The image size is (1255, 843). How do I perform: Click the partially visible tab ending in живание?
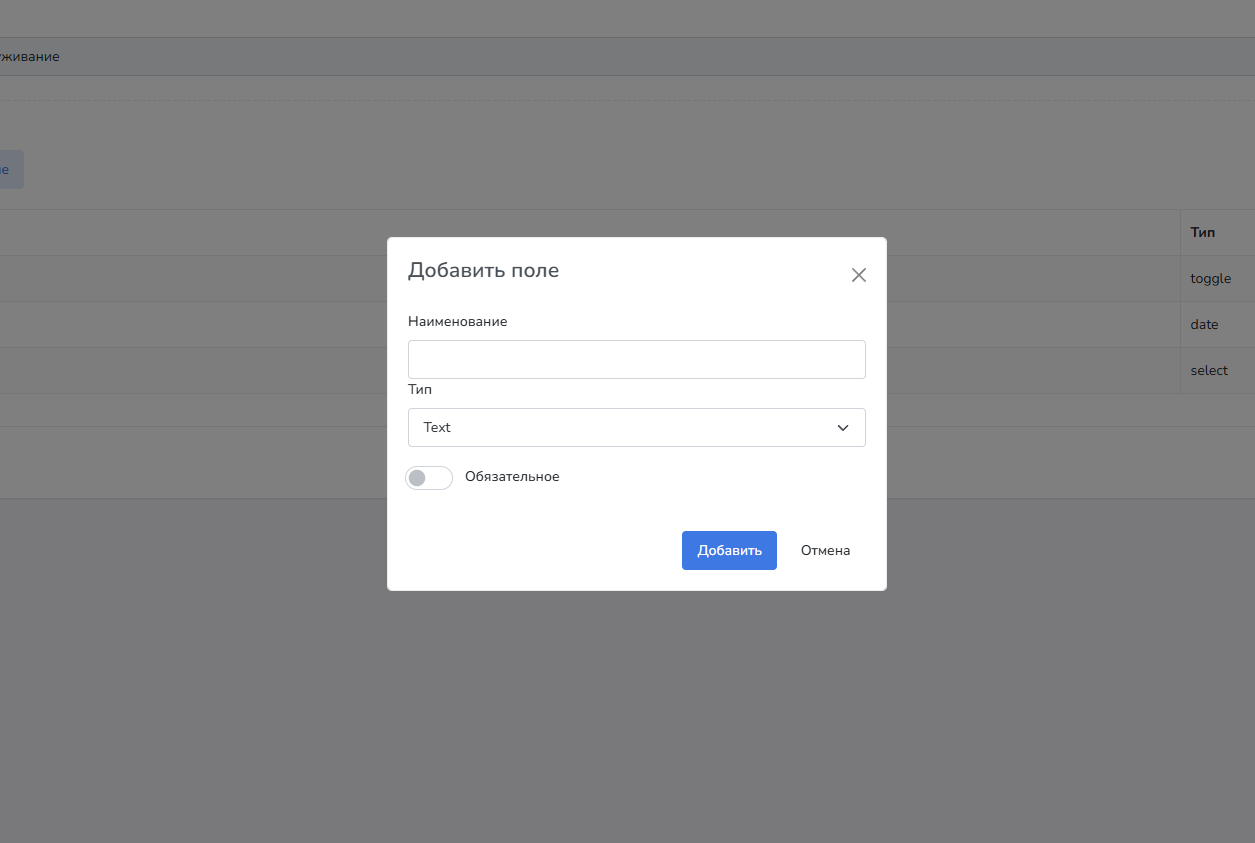(x=29, y=57)
